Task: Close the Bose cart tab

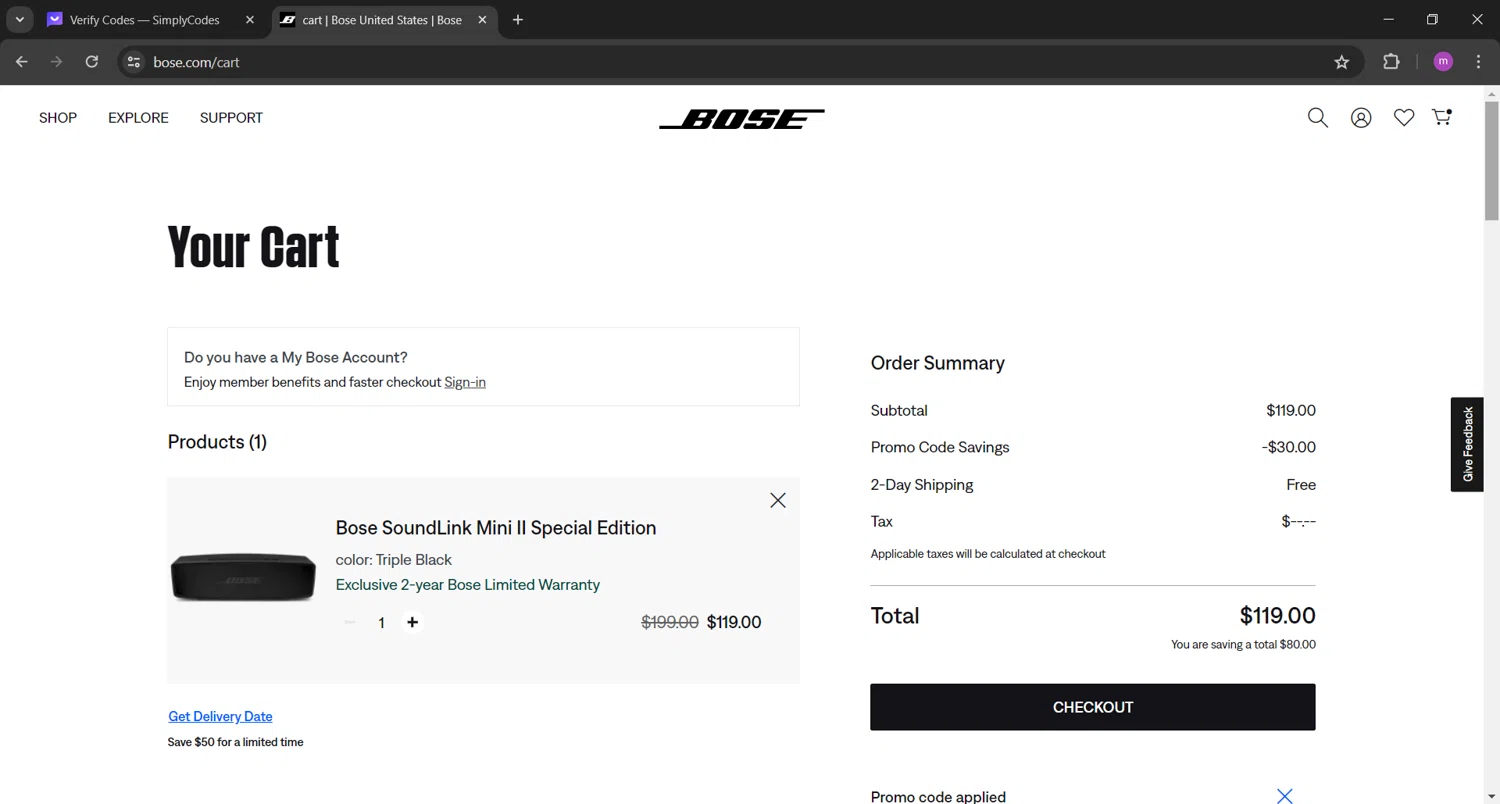Action: pyautogui.click(x=482, y=20)
